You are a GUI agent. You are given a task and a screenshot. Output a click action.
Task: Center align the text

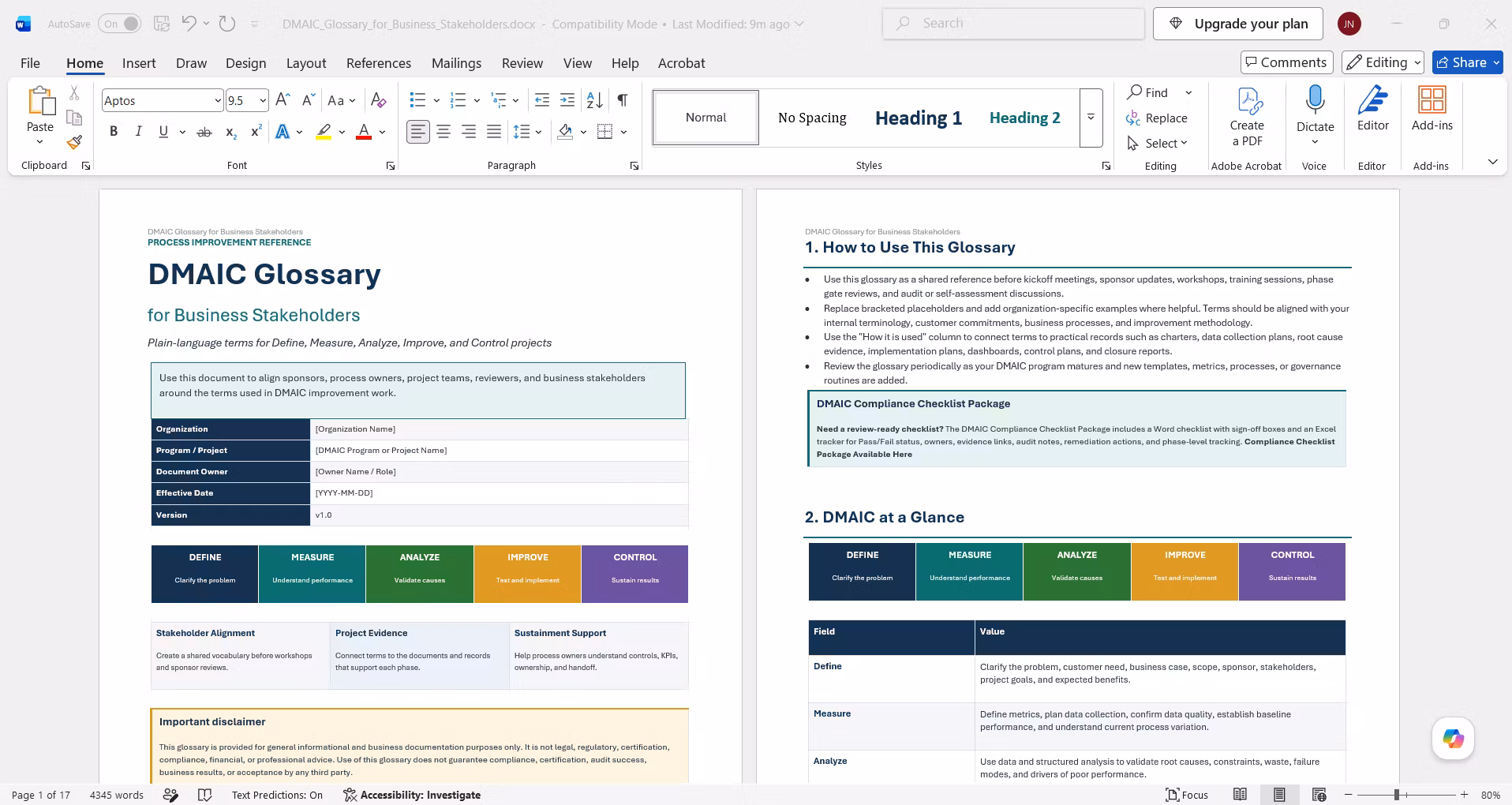[443, 132]
